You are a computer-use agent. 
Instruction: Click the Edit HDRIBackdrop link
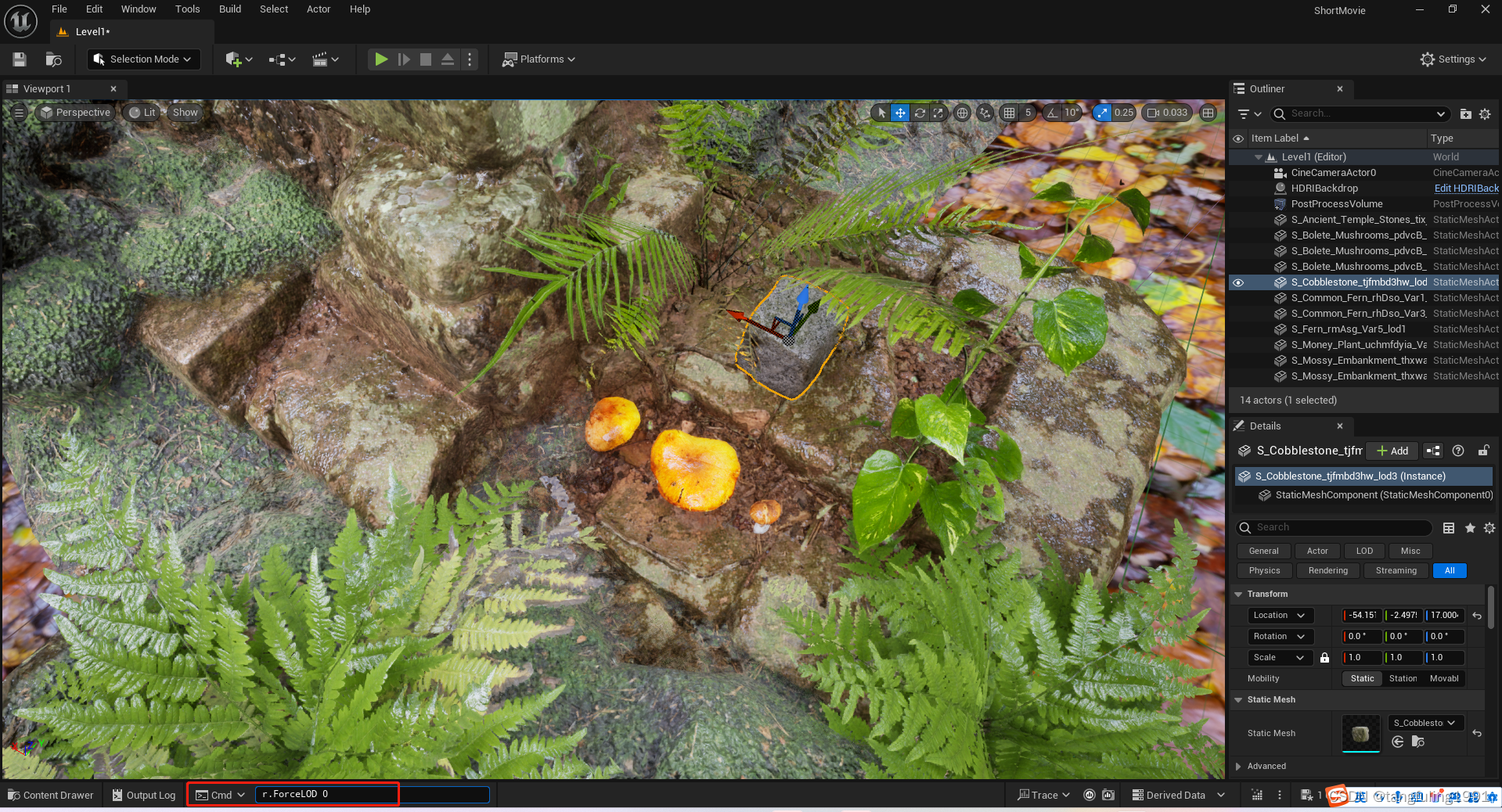(x=1466, y=189)
